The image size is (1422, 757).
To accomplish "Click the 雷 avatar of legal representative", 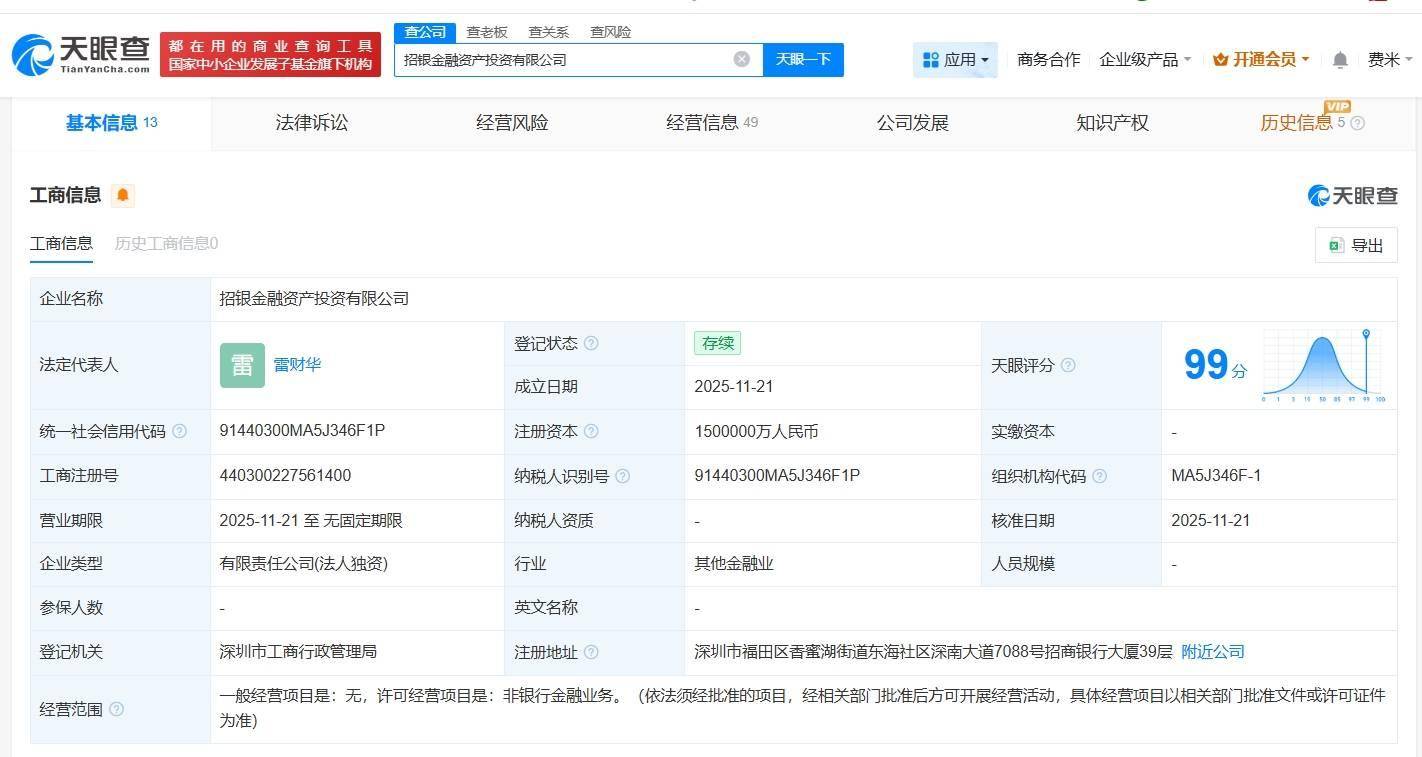I will (242, 365).
